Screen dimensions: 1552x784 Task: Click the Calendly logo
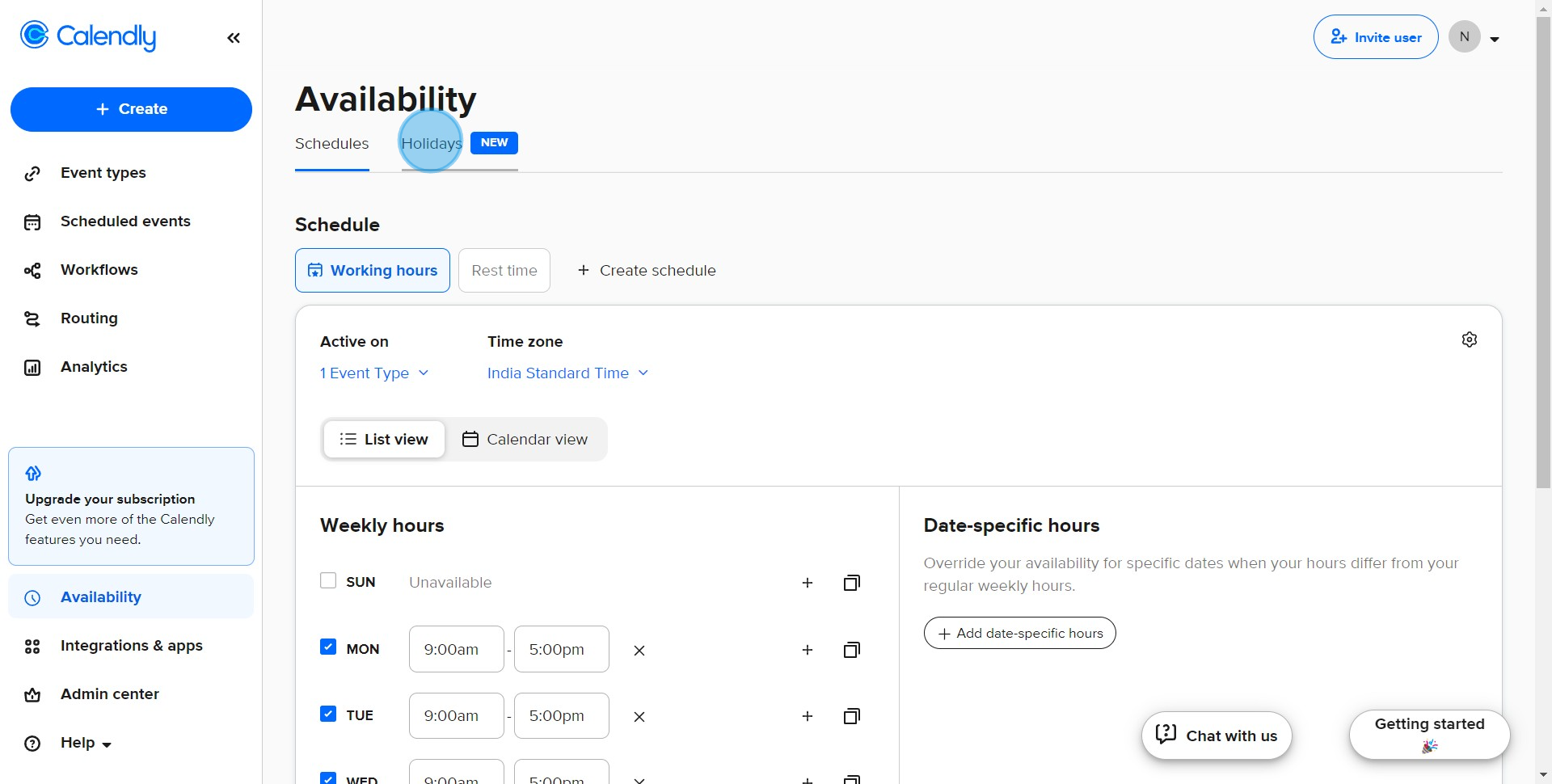coord(87,36)
